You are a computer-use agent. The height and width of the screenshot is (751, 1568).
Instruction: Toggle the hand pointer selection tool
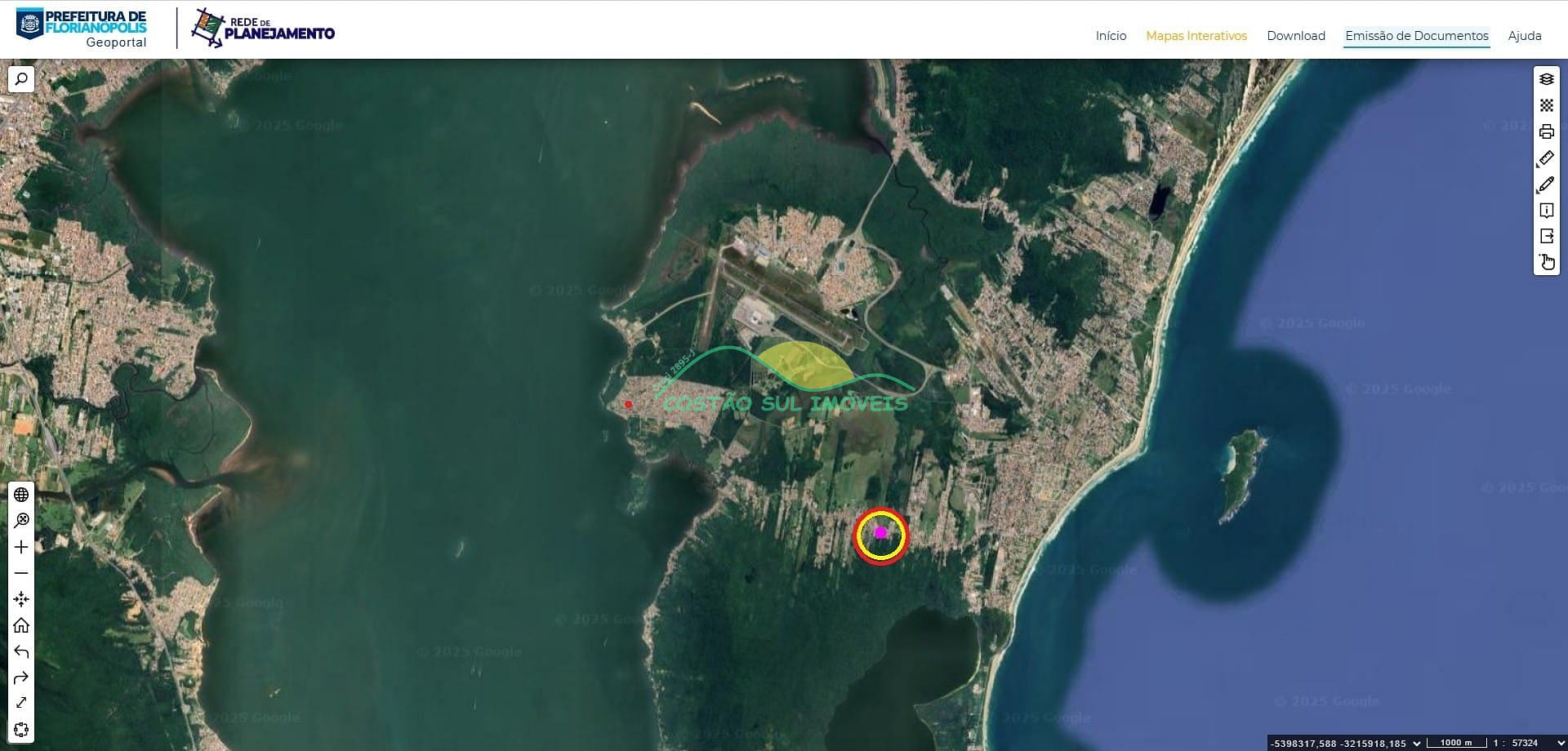click(x=1546, y=262)
